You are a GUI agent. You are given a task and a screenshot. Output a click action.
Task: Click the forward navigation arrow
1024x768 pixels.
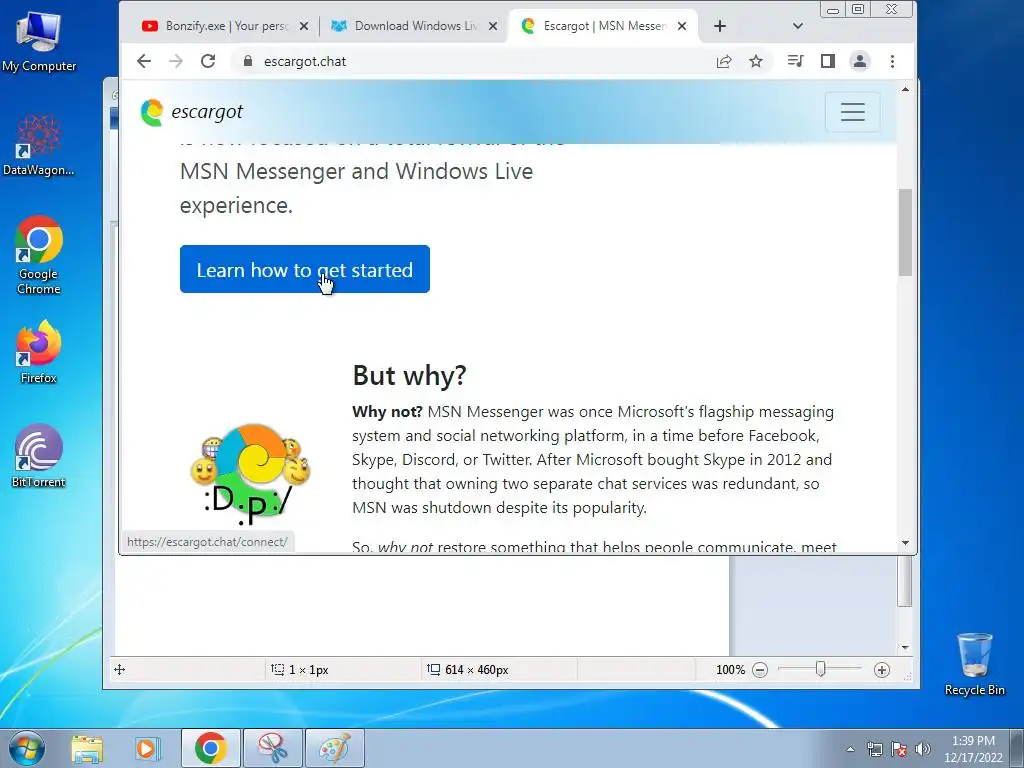point(176,61)
